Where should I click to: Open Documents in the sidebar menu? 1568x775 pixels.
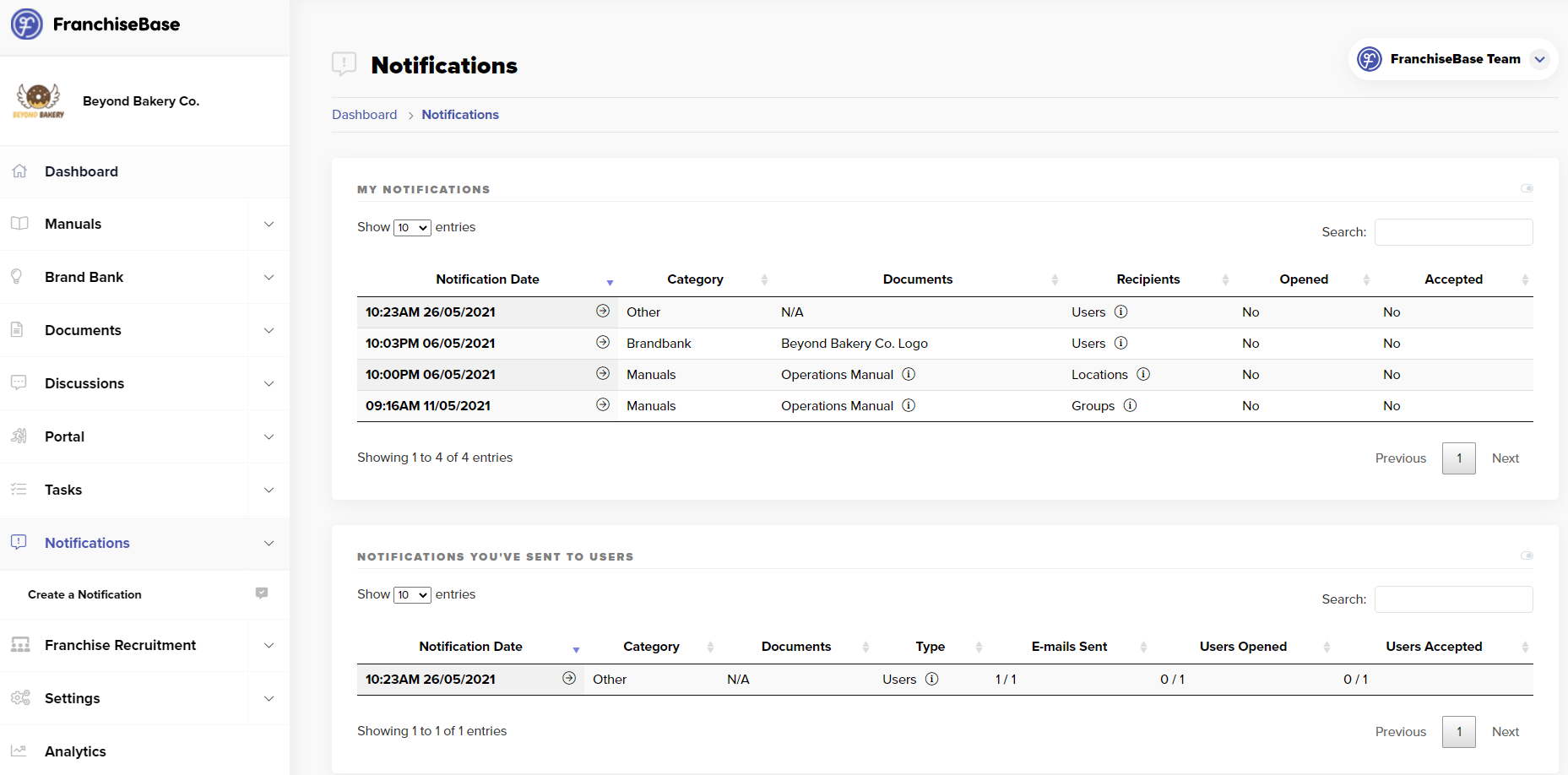click(83, 330)
